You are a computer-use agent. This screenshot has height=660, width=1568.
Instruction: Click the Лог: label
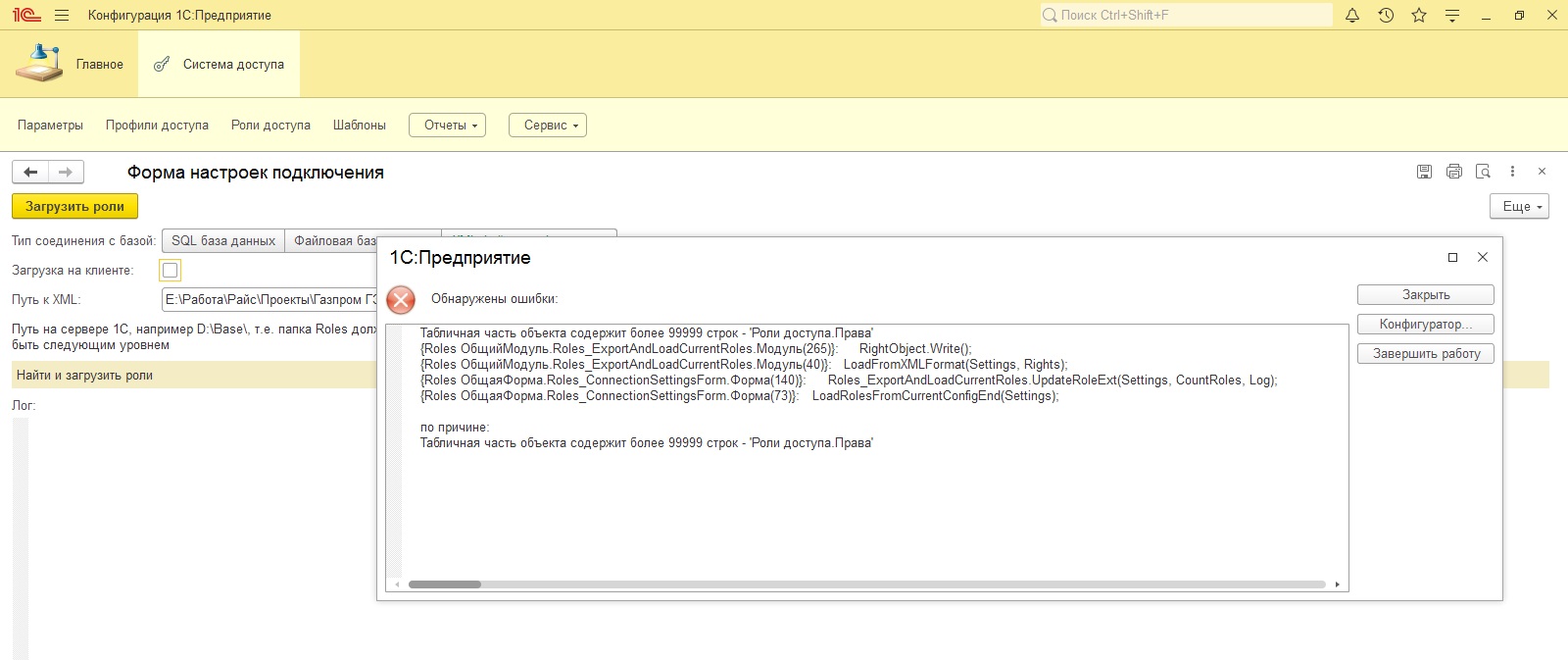(x=24, y=405)
